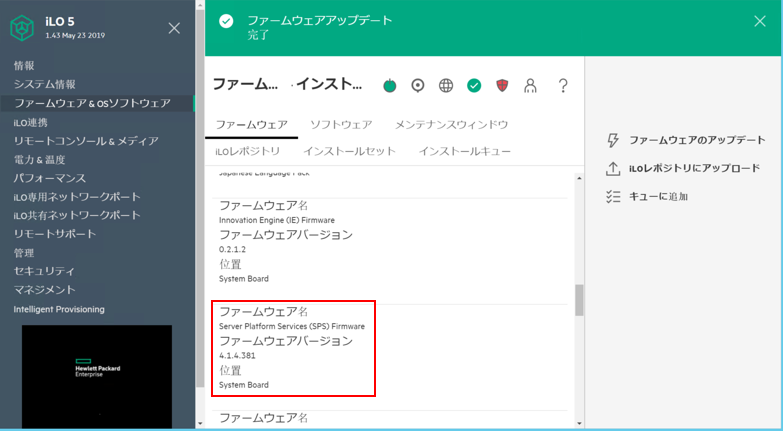783x431 pixels.
Task: Open the インストールキュー tab
Action: tap(464, 151)
